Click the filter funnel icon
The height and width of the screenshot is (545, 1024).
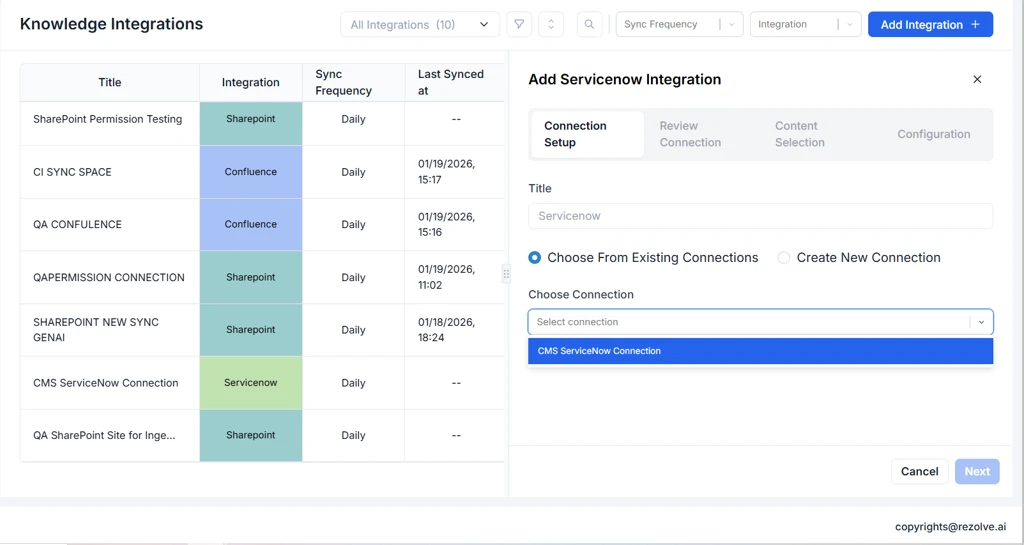coord(519,24)
